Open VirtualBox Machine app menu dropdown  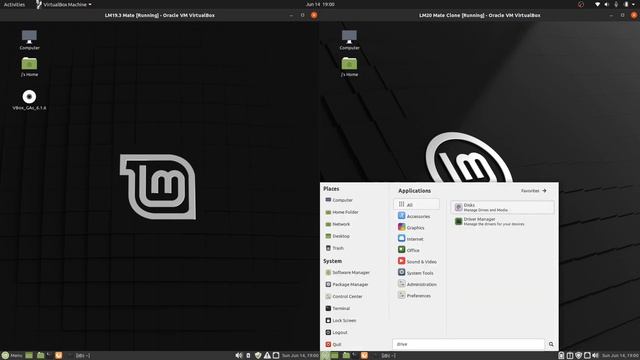point(64,4)
